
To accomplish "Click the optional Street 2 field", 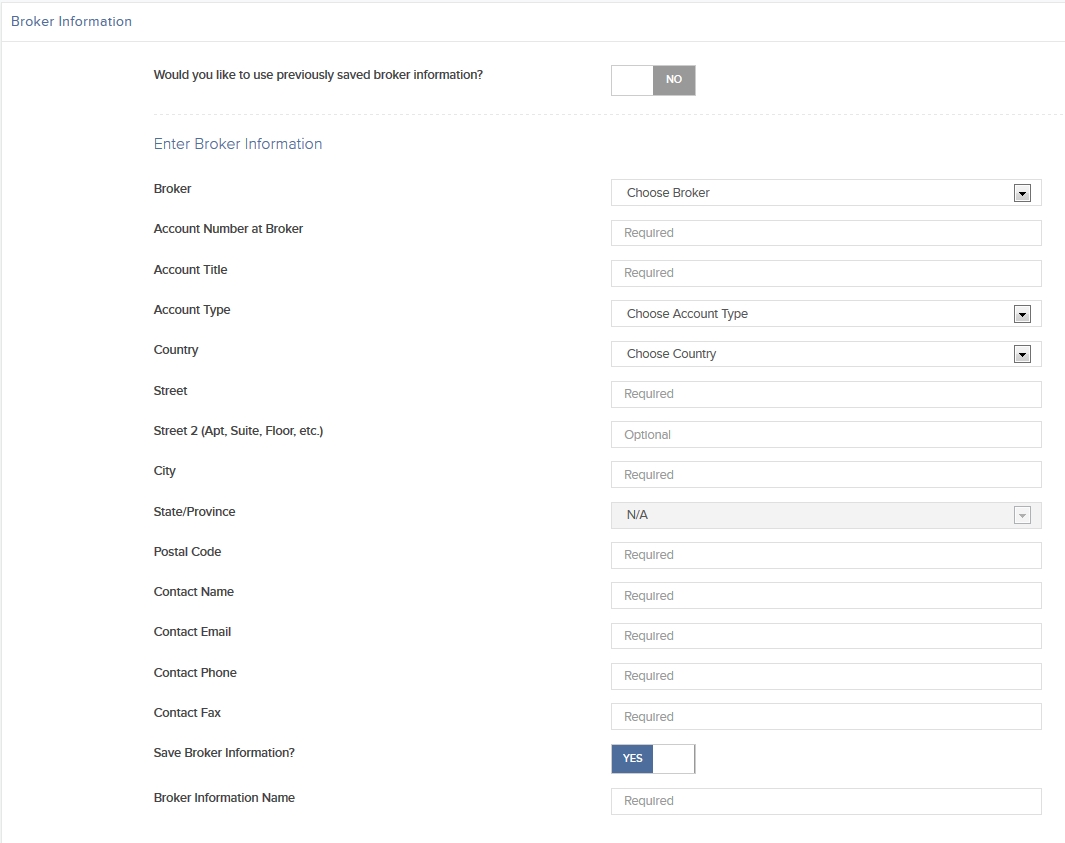I will click(x=826, y=435).
